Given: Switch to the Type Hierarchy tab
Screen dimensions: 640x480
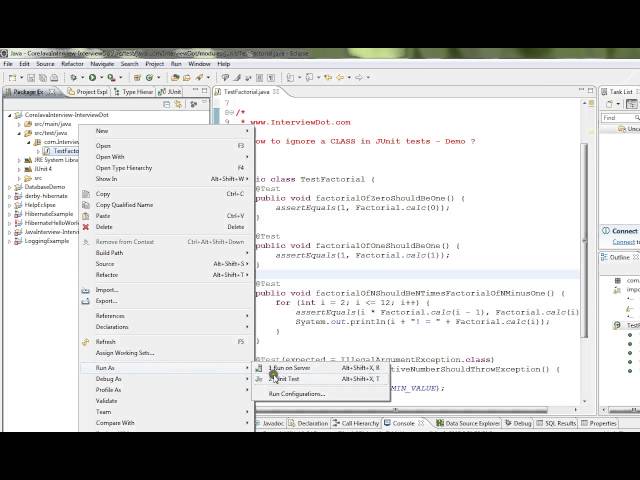Looking at the screenshot, I should coord(133,92).
